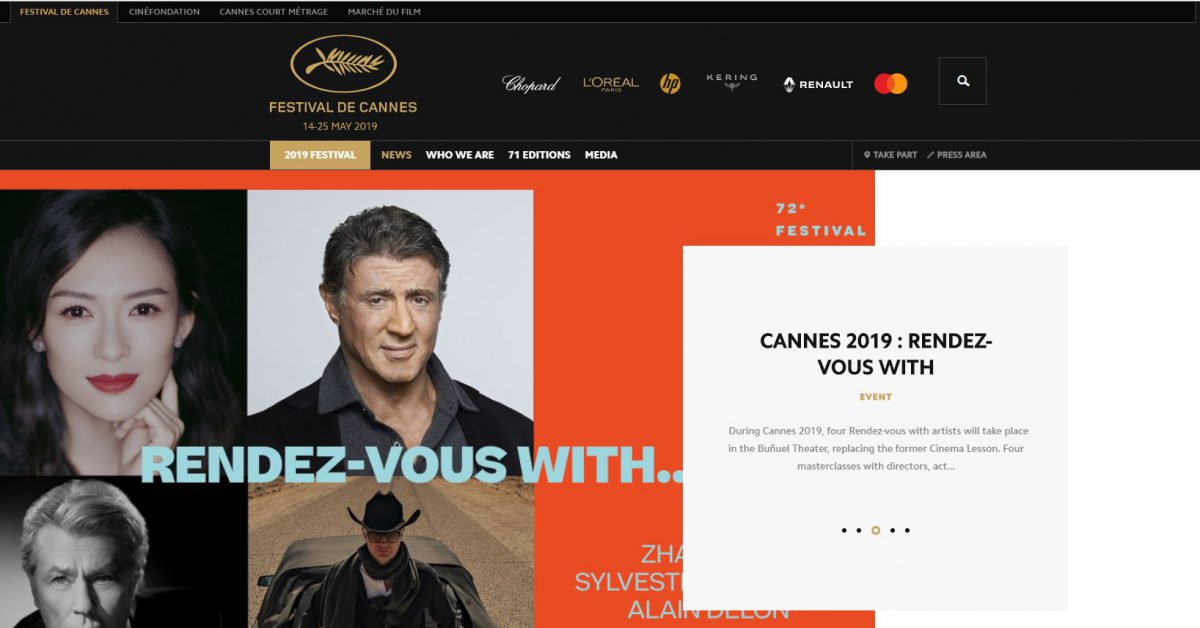This screenshot has height=628, width=1200.
Task: Switch to the Marché du Film tab
Action: [384, 12]
